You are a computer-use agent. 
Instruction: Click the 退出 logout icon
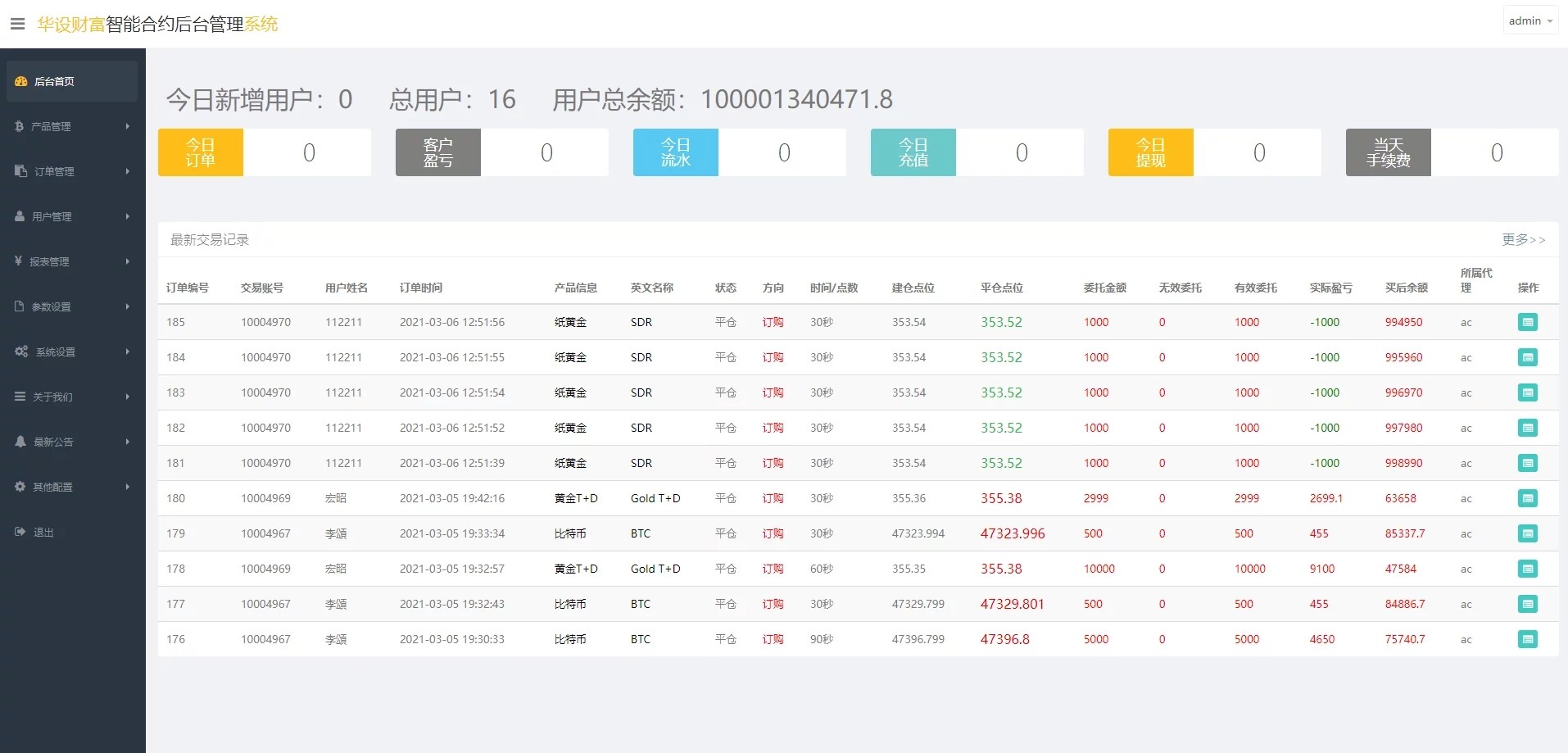(x=19, y=532)
